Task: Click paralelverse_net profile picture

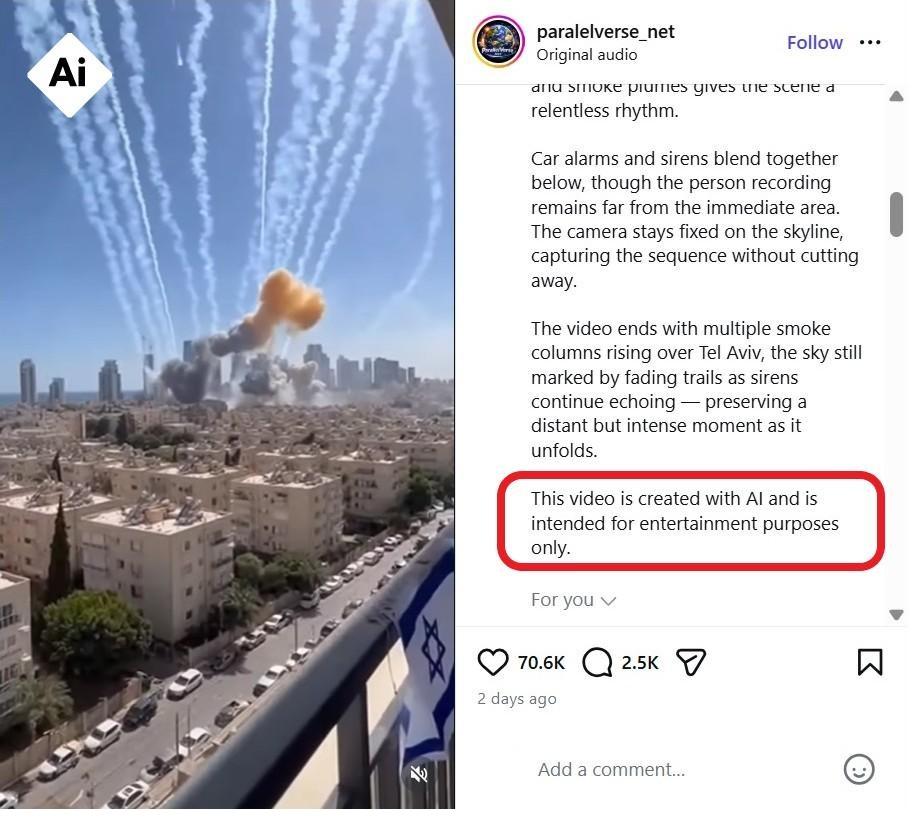Action: 499,42
